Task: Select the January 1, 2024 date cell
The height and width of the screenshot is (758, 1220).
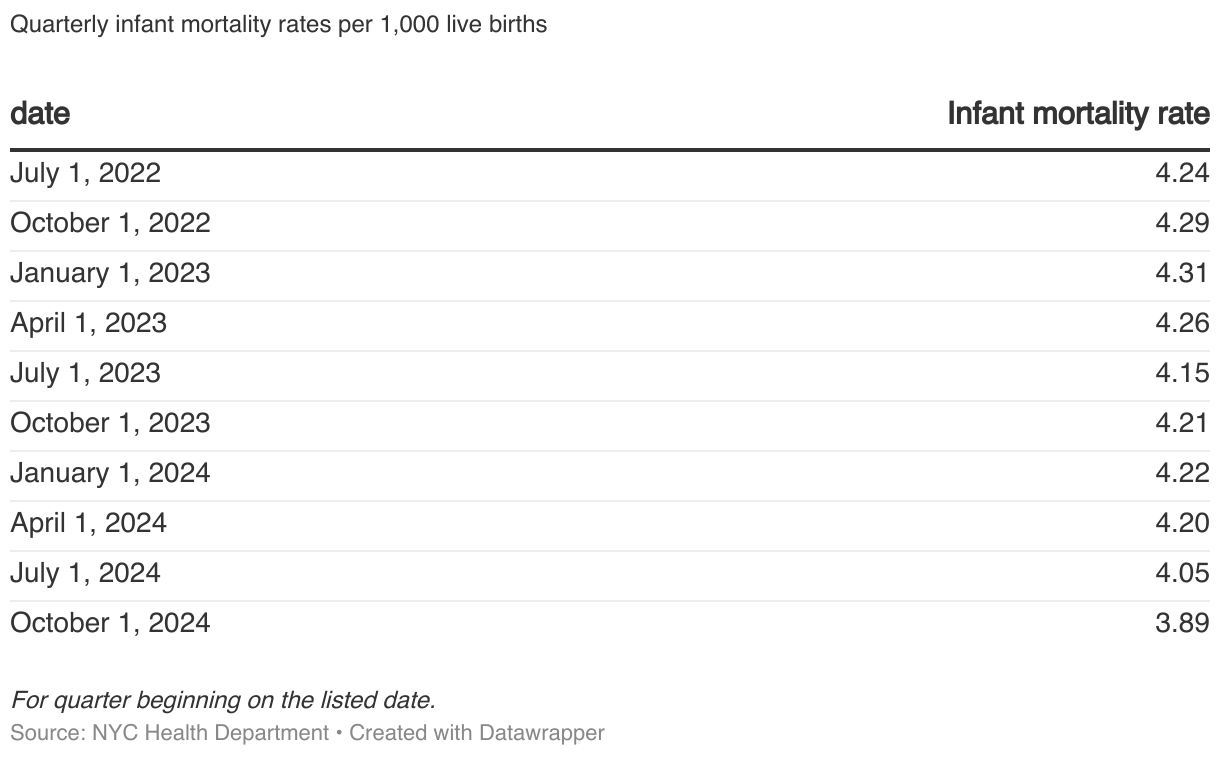Action: 110,473
